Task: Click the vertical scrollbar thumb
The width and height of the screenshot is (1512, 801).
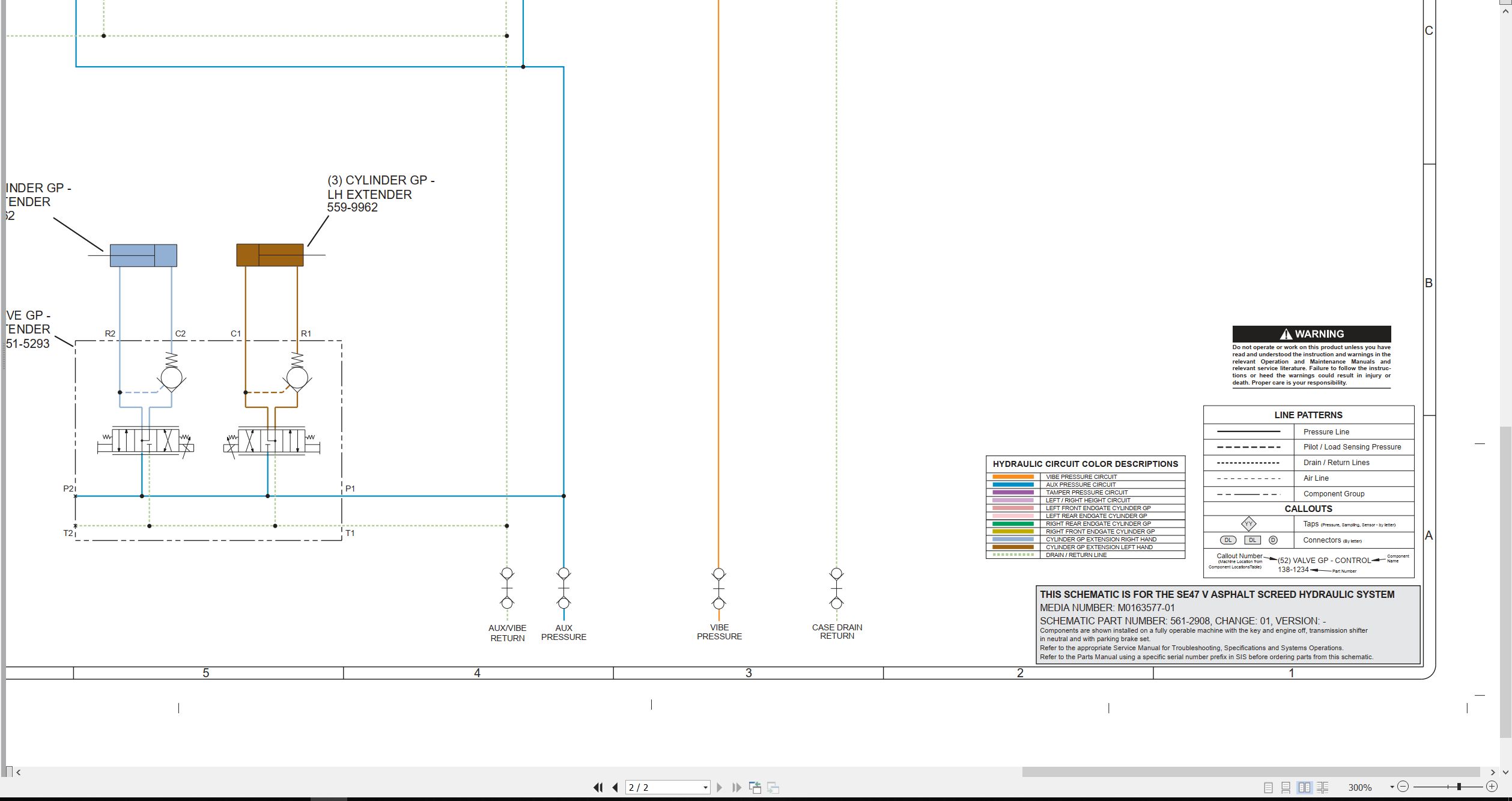Action: (x=1505, y=582)
